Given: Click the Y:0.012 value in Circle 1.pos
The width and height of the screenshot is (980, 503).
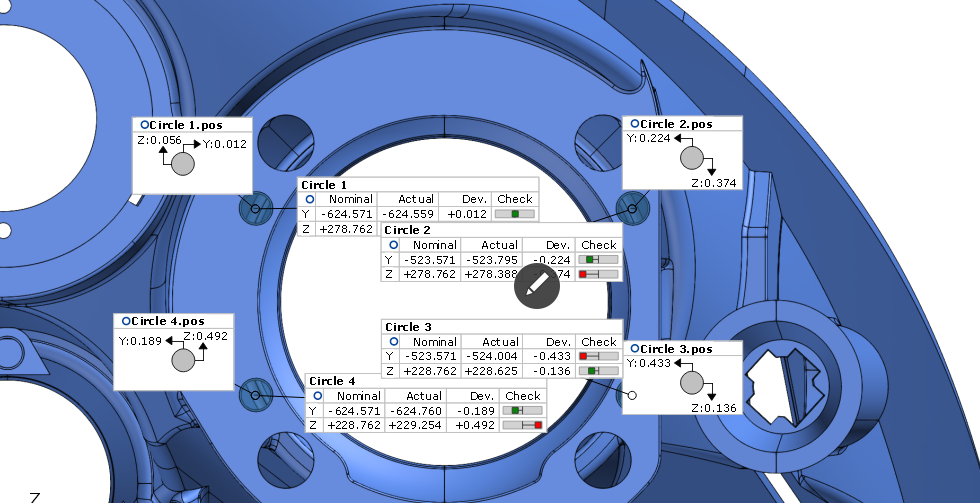Looking at the screenshot, I should [x=225, y=144].
